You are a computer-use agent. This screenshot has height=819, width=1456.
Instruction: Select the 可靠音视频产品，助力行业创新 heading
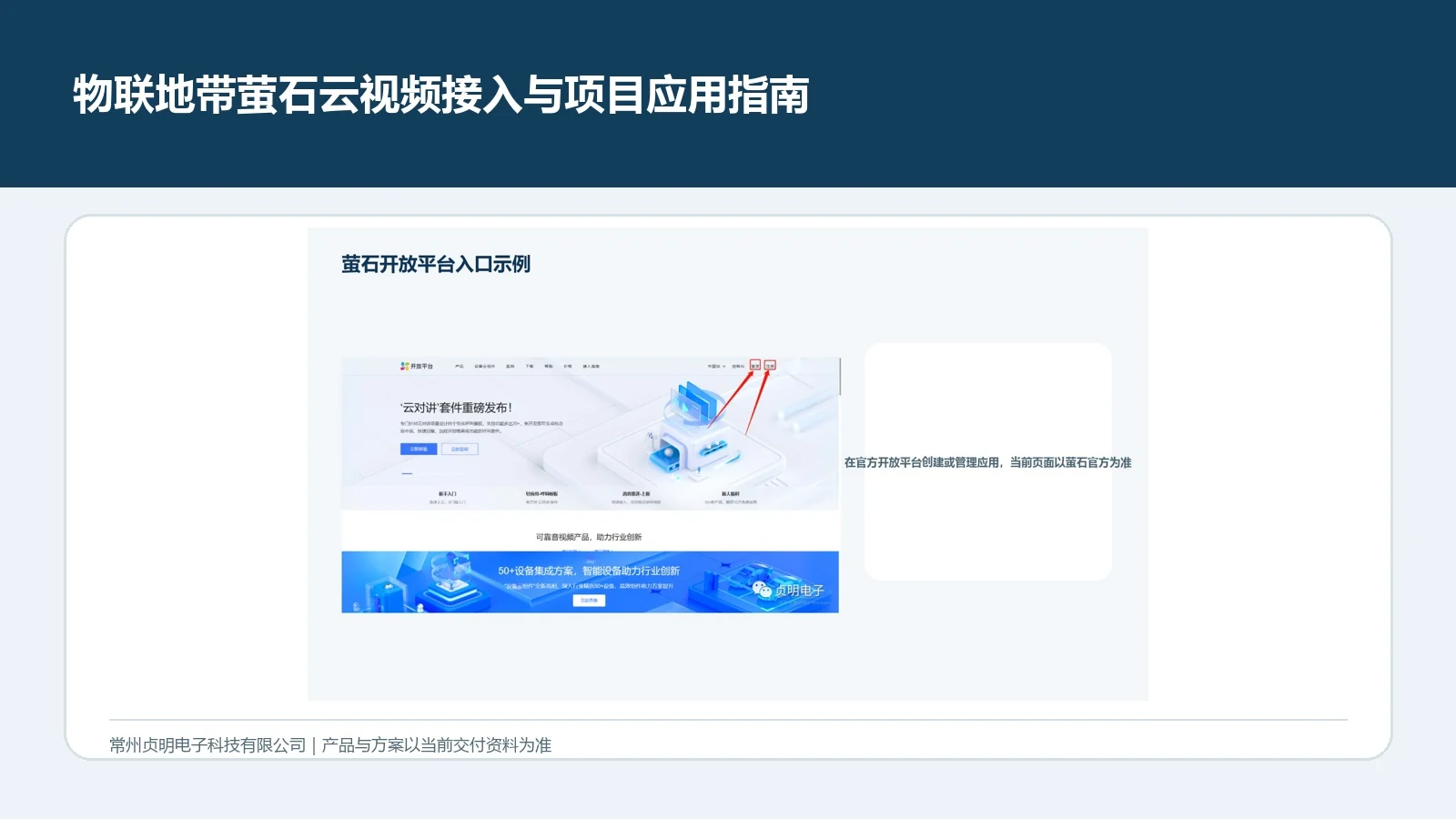[589, 537]
